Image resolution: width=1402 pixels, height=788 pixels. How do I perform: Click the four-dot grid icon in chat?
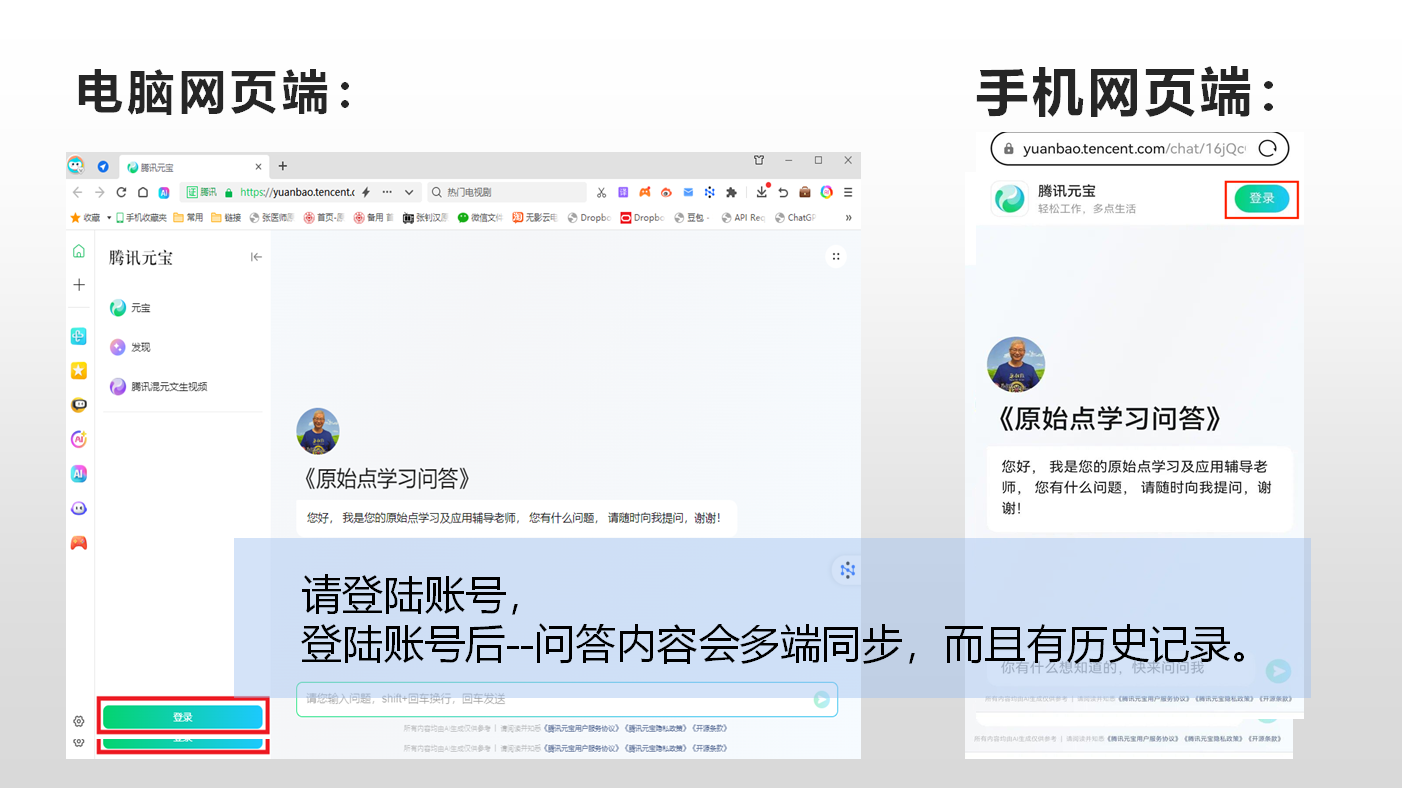[836, 257]
